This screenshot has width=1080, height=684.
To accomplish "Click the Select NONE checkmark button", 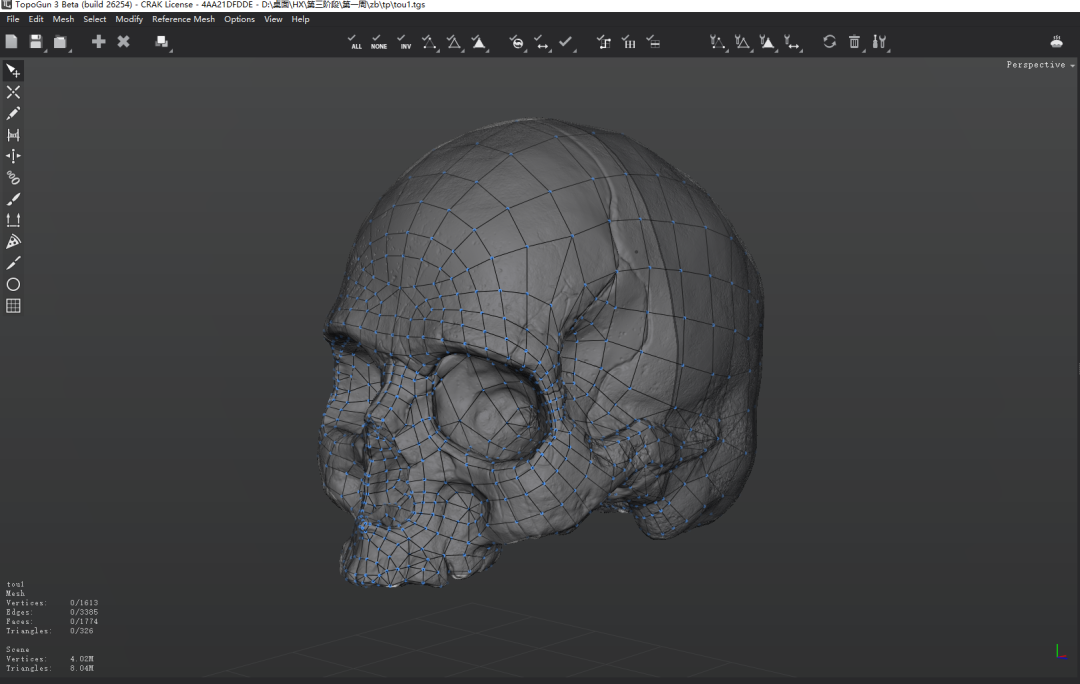I will point(379,41).
